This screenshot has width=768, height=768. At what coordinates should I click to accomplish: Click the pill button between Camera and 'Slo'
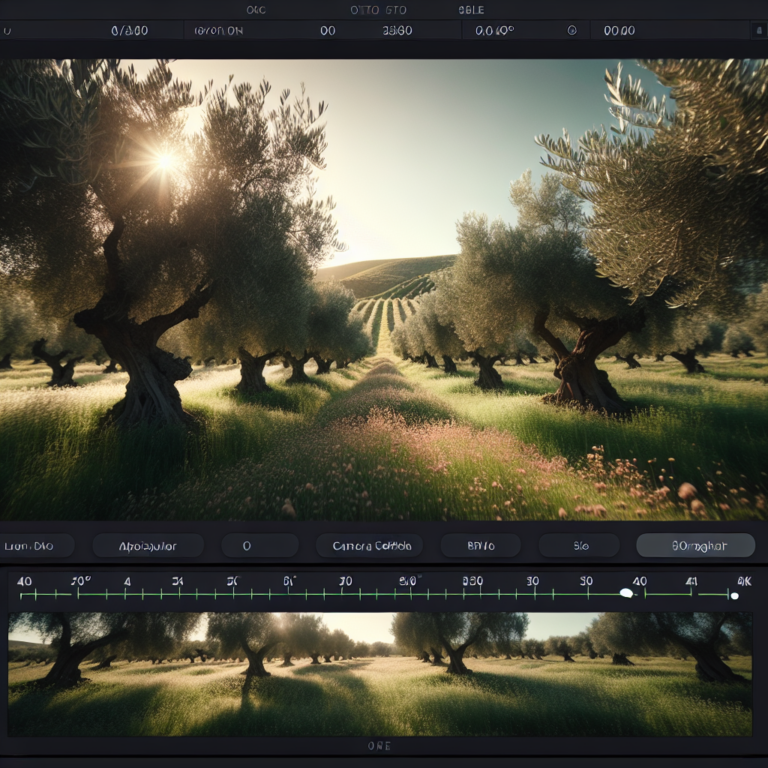click(x=480, y=546)
